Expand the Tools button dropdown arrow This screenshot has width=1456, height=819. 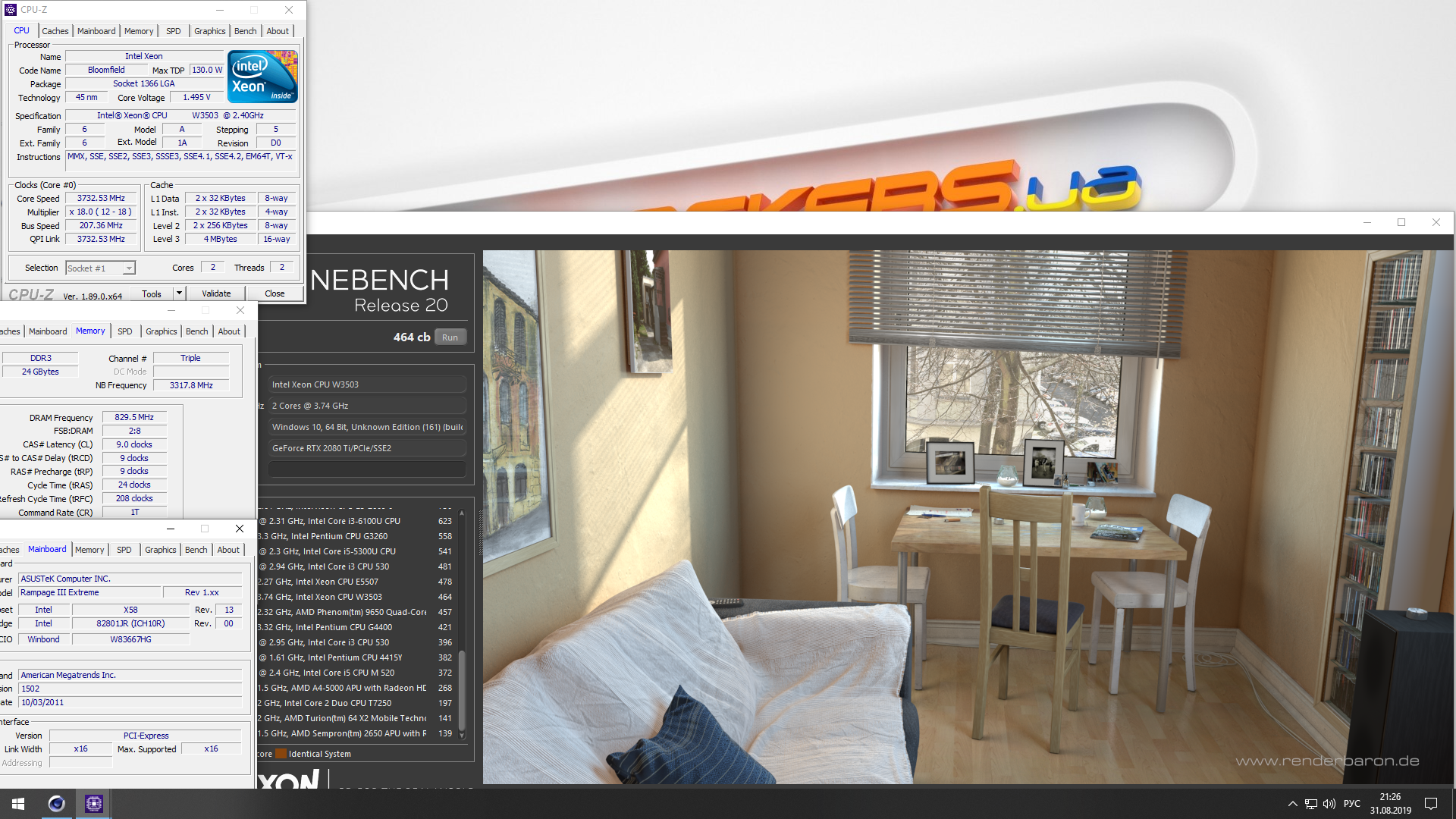[x=179, y=293]
